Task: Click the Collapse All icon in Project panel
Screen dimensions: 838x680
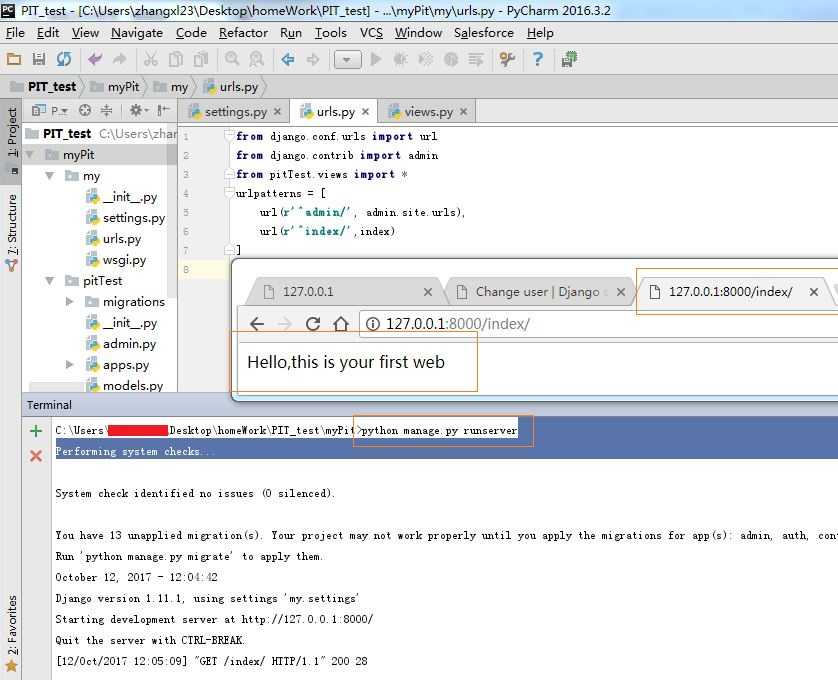Action: coord(107,111)
